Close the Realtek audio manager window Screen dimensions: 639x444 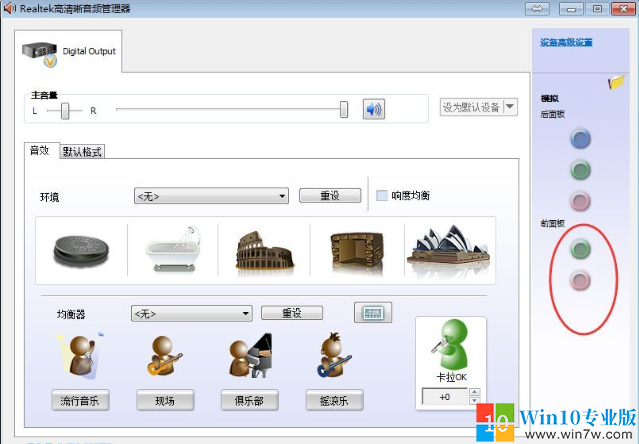624,9
